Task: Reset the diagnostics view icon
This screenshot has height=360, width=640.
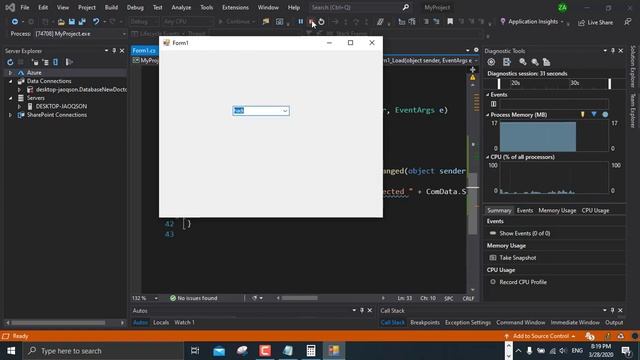Action: click(547, 62)
